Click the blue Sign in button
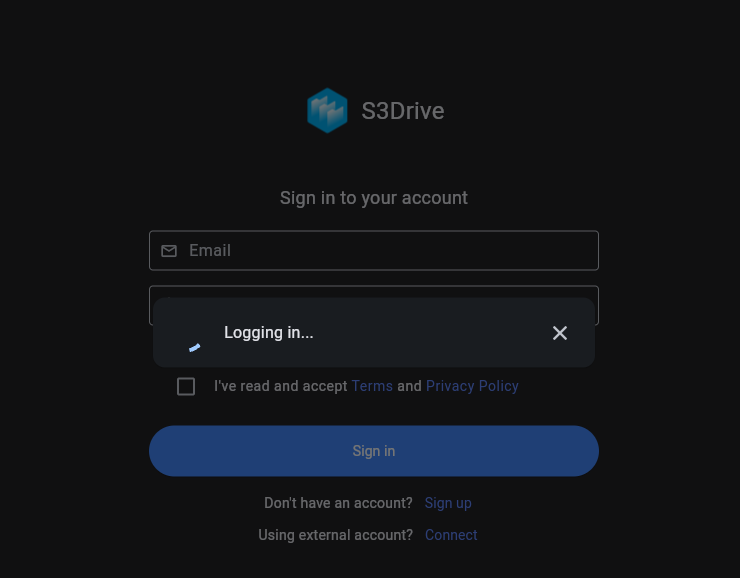This screenshot has height=578, width=740. [374, 451]
